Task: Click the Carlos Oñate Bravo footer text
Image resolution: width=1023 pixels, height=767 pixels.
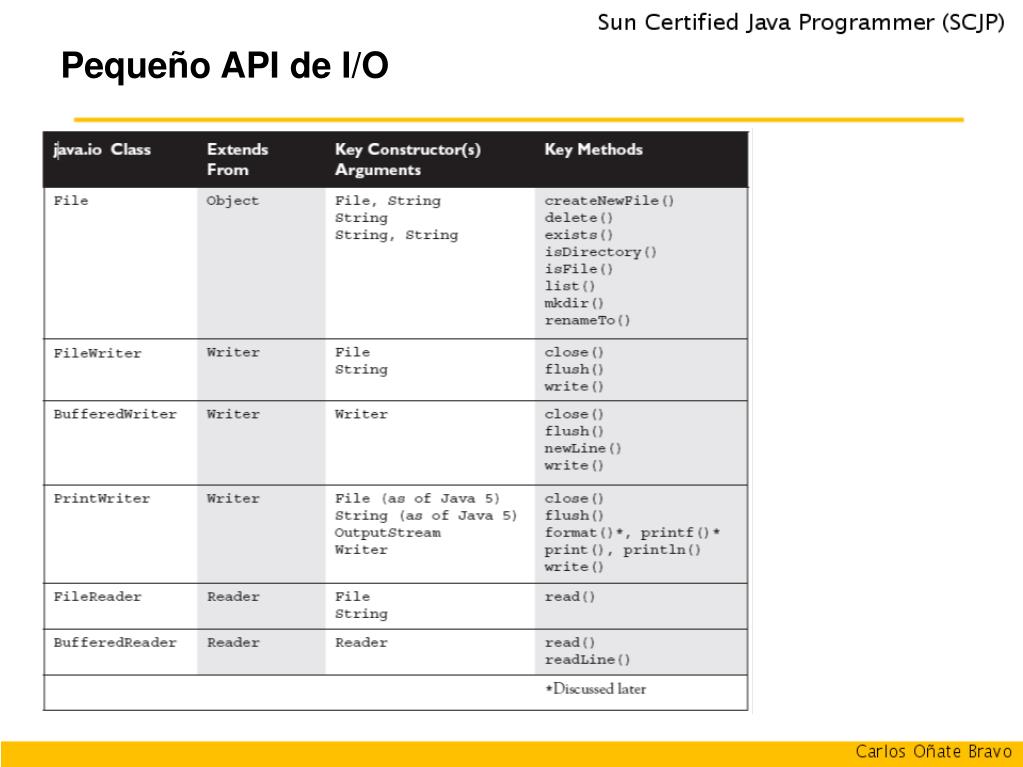Action: [x=934, y=751]
